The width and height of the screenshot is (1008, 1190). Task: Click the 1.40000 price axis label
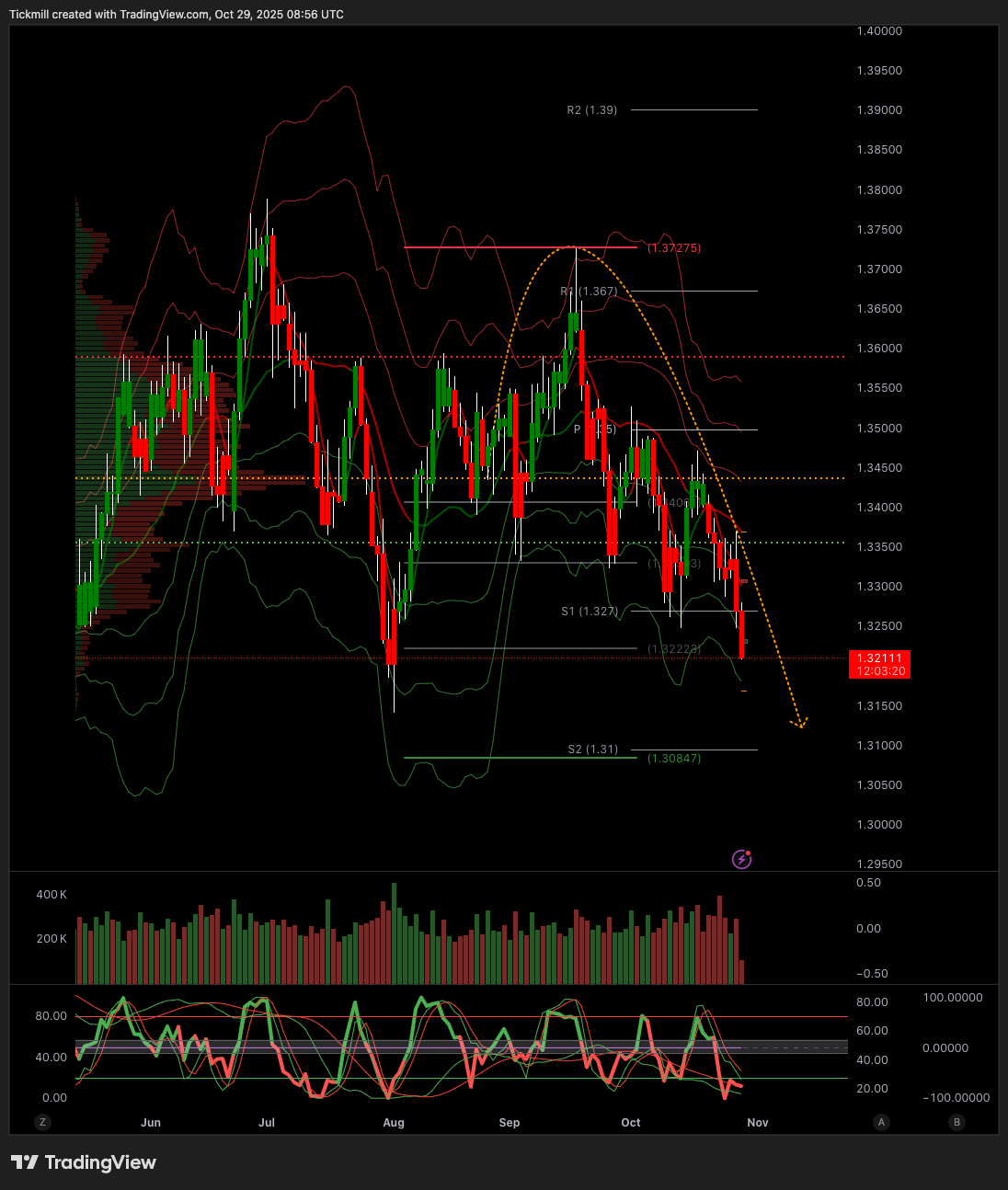[x=879, y=31]
